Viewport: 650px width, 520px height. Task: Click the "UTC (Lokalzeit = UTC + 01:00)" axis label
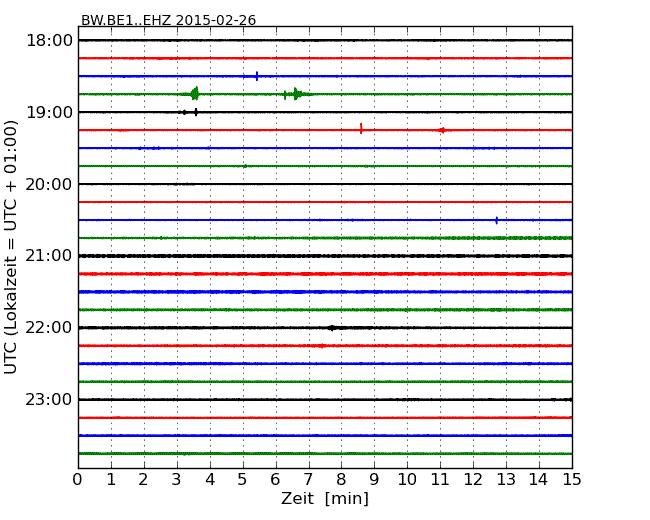(x=10, y=247)
